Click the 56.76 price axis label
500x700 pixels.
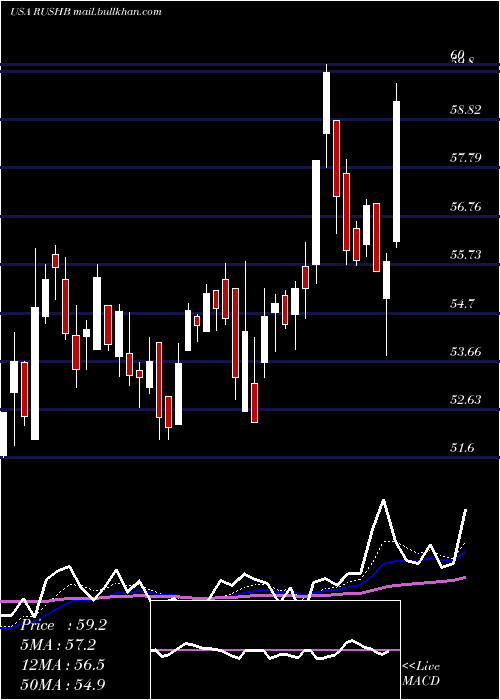(466, 206)
